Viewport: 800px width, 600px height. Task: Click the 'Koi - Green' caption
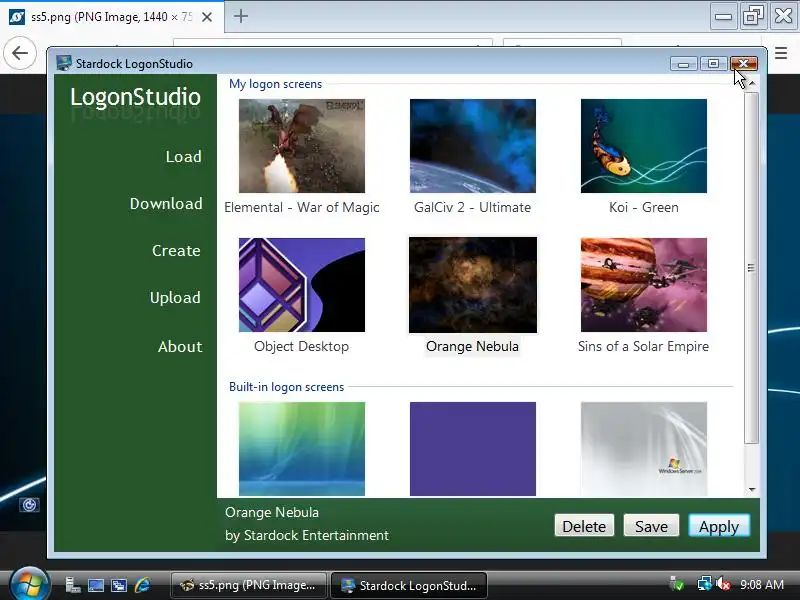pyautogui.click(x=644, y=207)
